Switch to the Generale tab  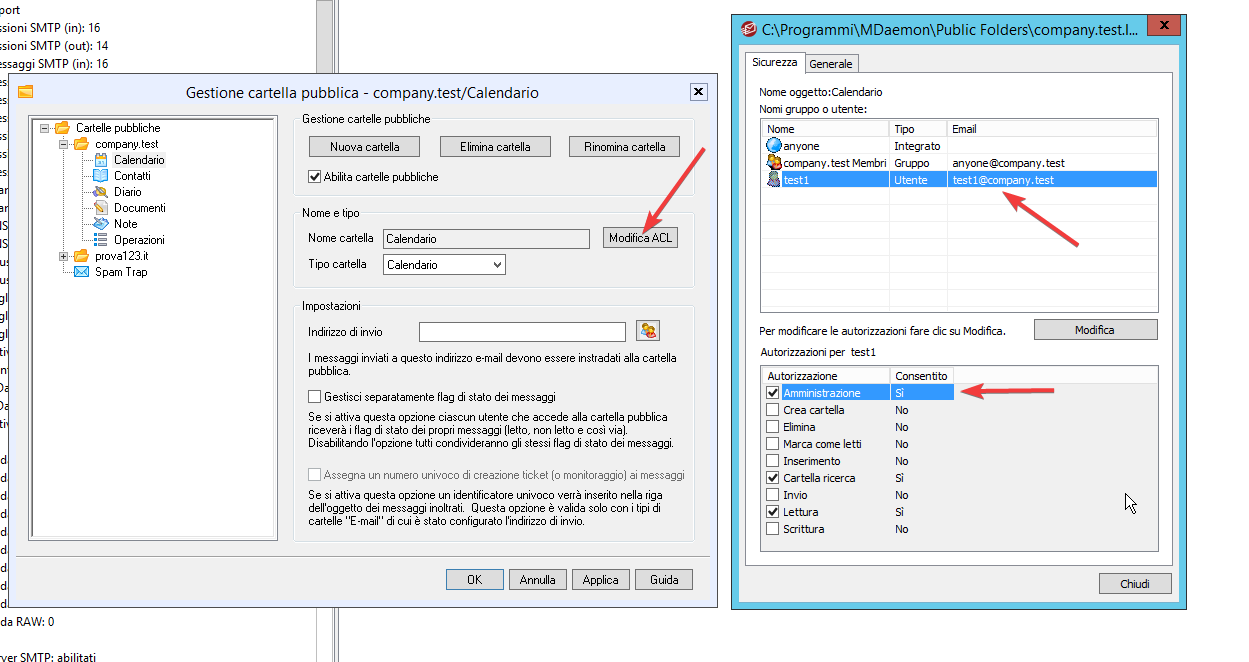pyautogui.click(x=831, y=64)
